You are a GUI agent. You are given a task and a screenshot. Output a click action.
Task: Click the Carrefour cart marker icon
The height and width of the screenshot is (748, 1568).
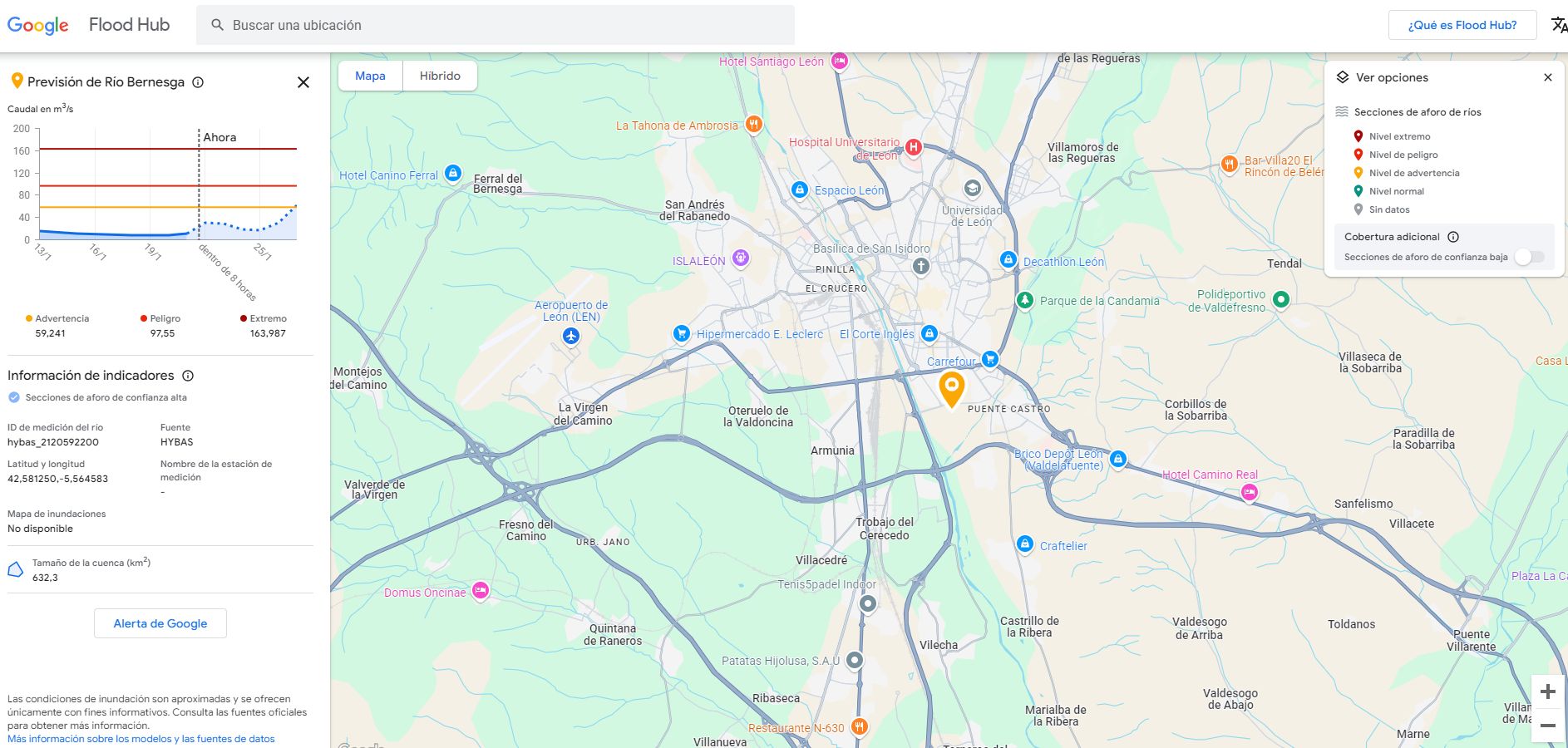989,359
